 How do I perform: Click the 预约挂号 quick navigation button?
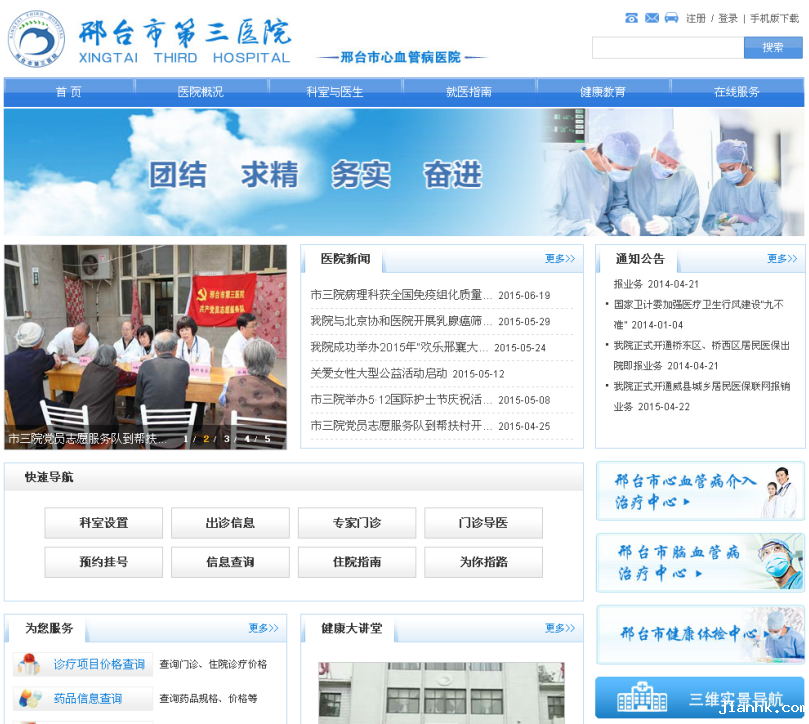click(x=104, y=562)
